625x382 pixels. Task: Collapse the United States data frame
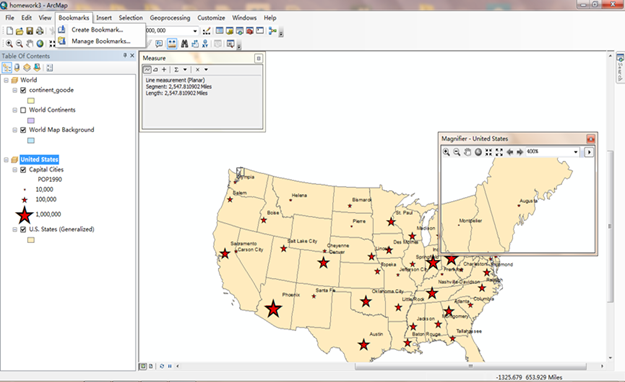(x=6, y=160)
